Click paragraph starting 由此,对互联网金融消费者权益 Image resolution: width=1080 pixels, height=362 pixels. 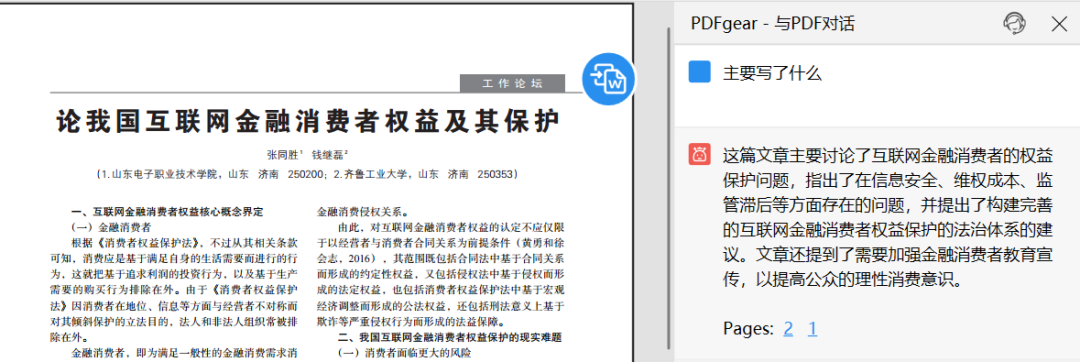[x=441, y=275]
